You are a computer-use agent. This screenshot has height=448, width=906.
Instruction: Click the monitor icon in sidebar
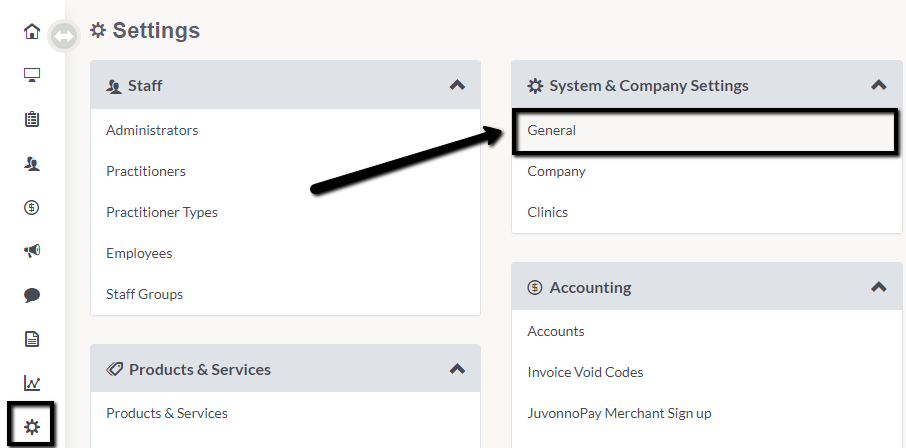coord(32,75)
